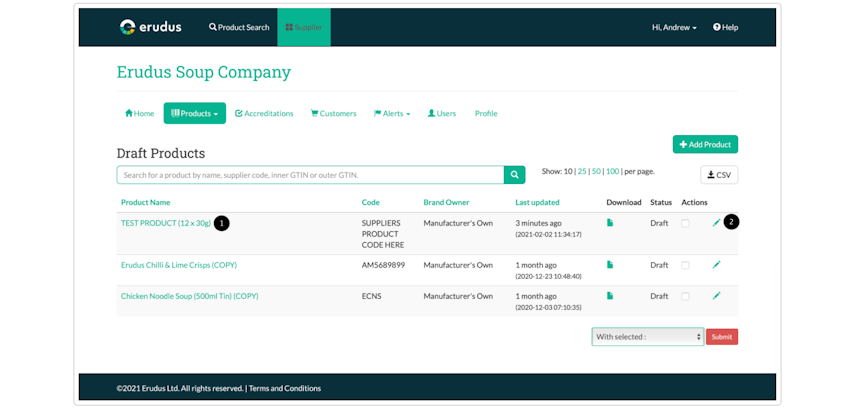Click the red Submit button
Image resolution: width=858 pixels, height=412 pixels.
pos(722,337)
